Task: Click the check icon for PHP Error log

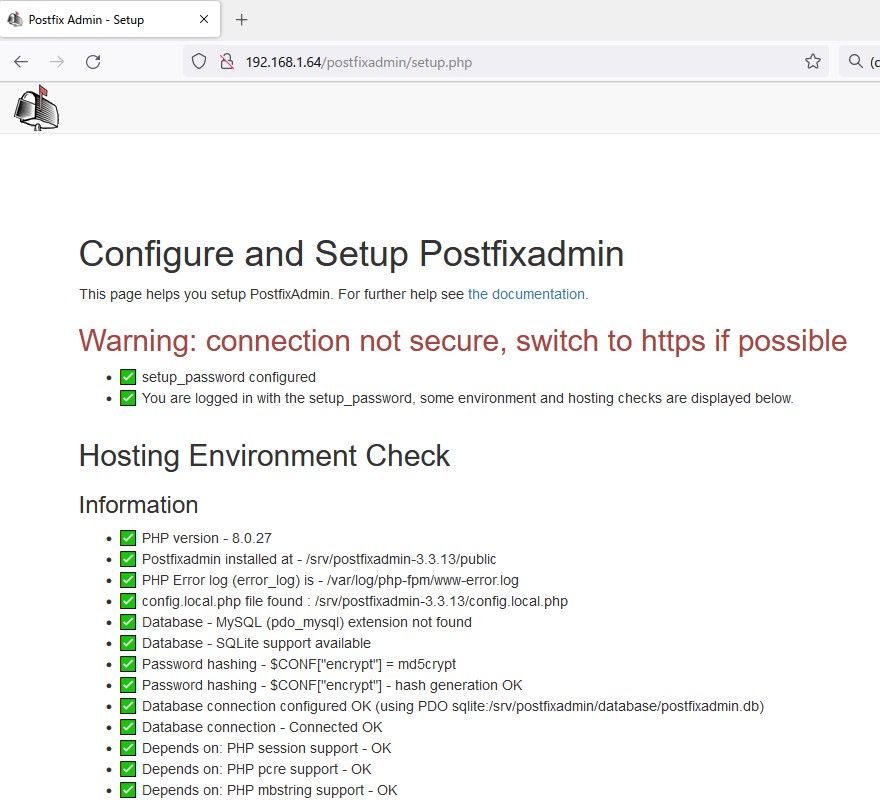Action: 128,580
